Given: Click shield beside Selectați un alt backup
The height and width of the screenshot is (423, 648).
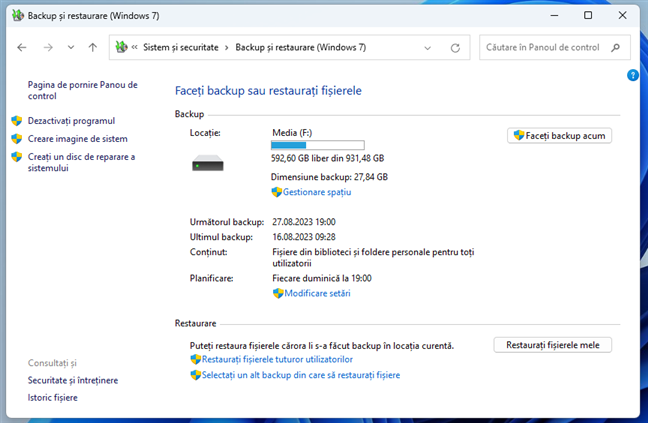Looking at the screenshot, I should point(195,375).
